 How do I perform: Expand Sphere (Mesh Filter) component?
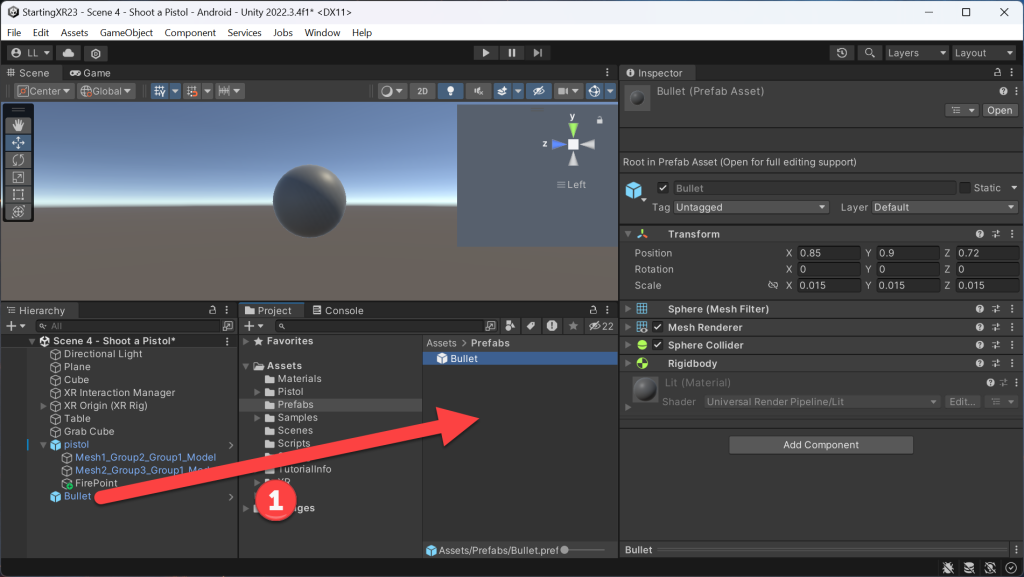coord(628,309)
